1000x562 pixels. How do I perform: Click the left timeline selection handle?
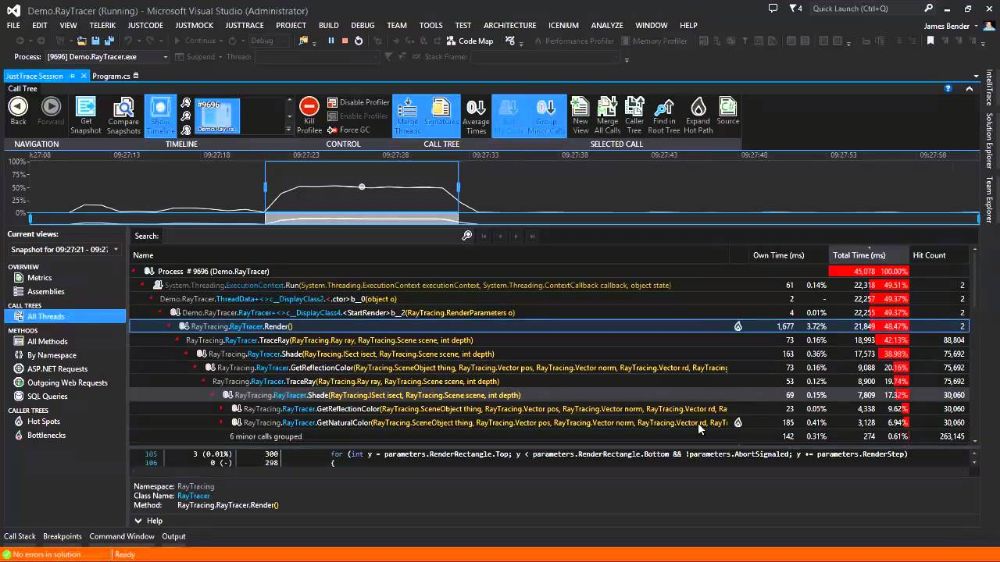265,188
